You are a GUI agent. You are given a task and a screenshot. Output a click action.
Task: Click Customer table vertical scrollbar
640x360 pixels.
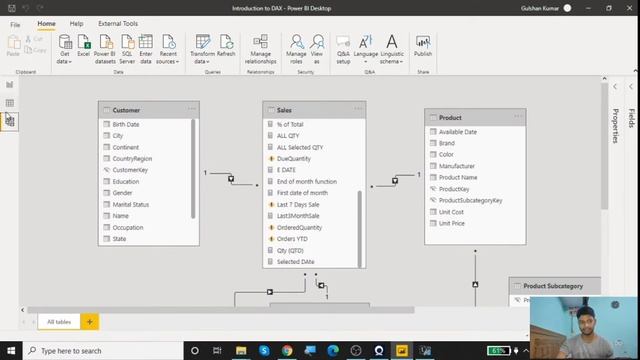click(193, 169)
